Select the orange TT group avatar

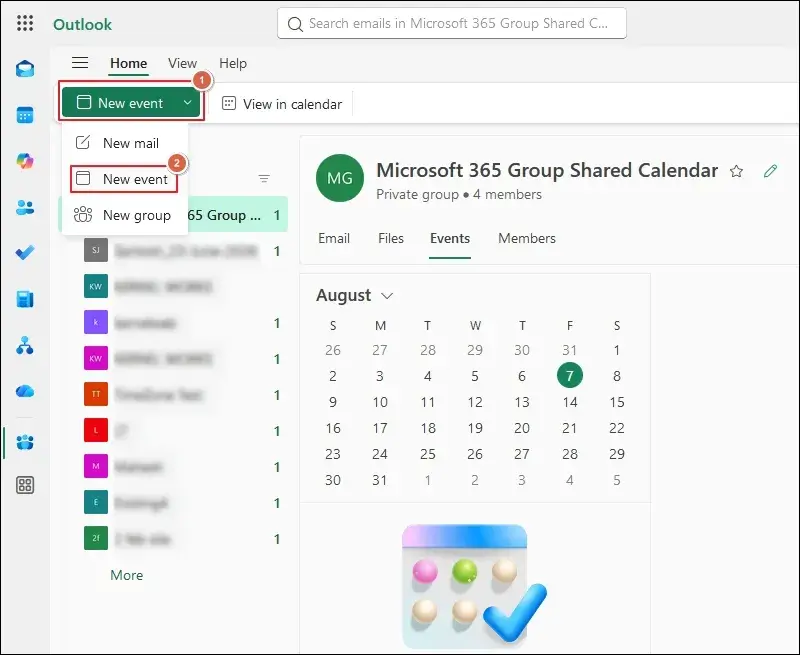coord(96,394)
